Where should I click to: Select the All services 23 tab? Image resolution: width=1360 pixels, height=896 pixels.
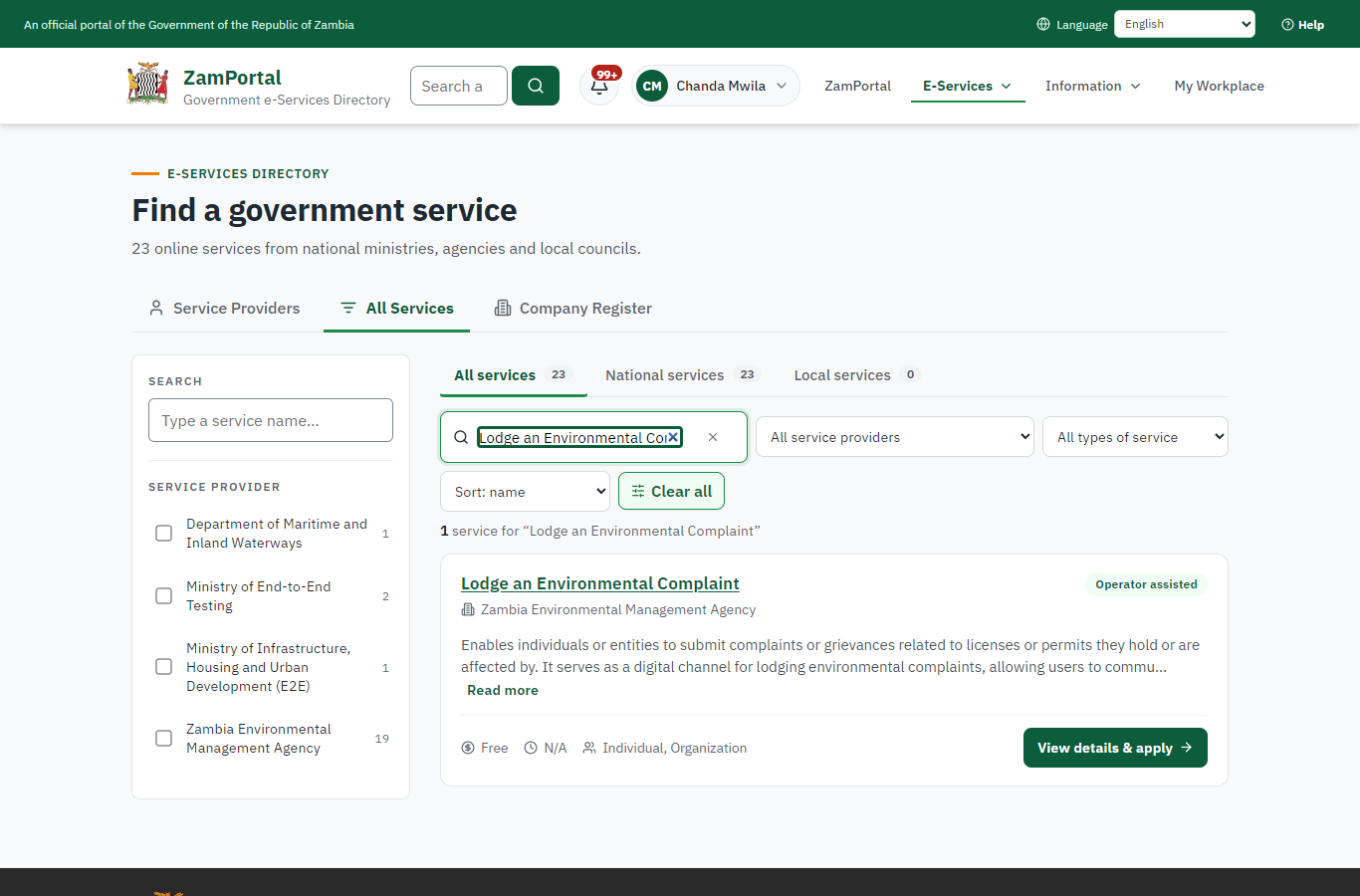tap(513, 375)
